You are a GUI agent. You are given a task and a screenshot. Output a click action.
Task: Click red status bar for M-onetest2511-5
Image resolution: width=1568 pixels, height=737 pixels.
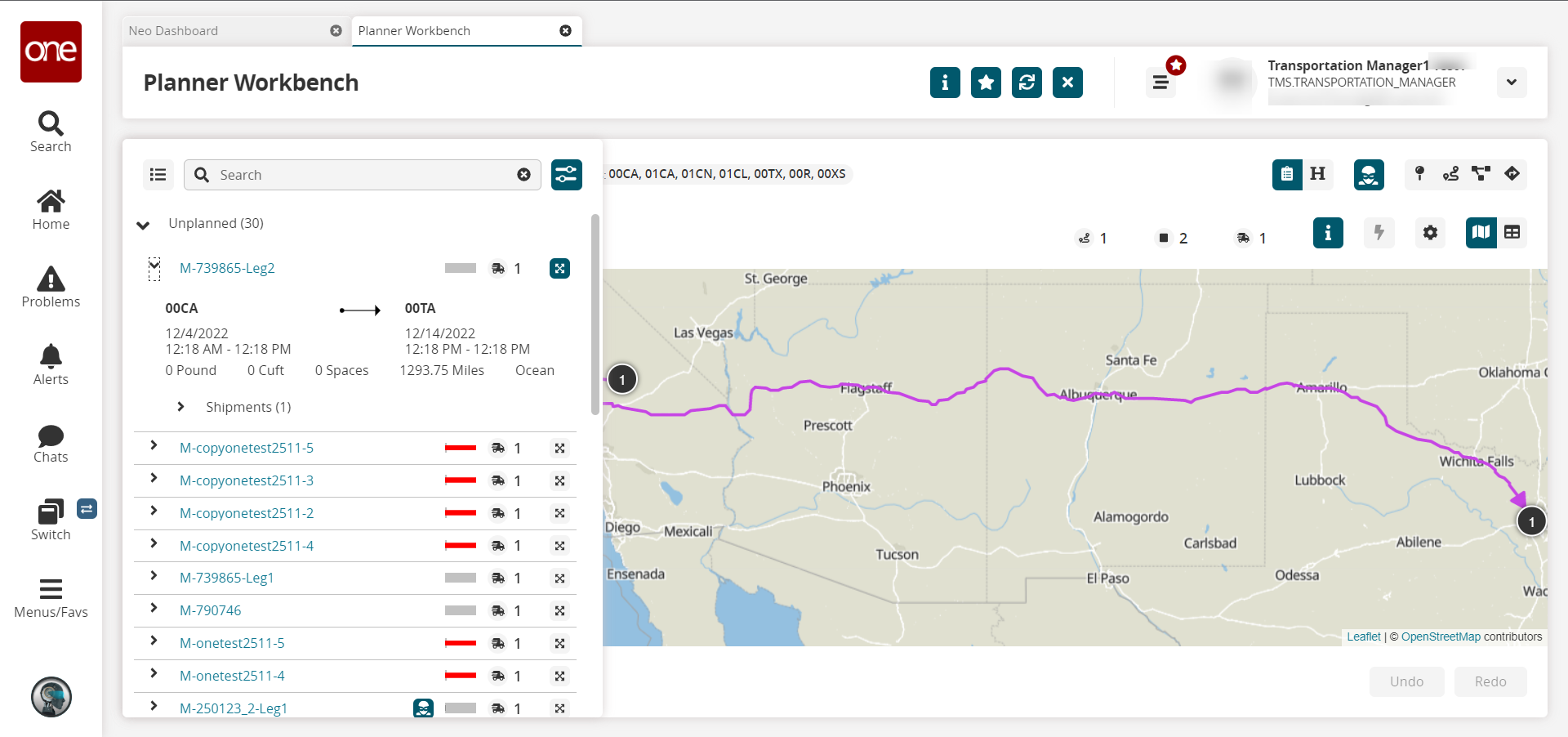point(461,643)
